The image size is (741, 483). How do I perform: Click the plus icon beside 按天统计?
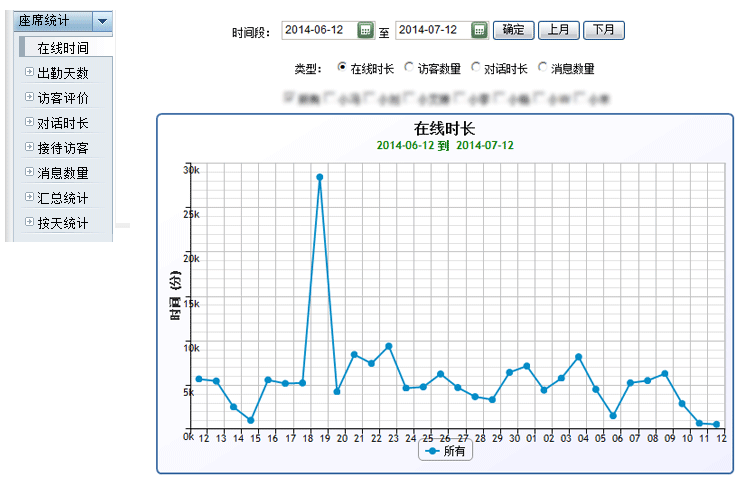click(29, 222)
